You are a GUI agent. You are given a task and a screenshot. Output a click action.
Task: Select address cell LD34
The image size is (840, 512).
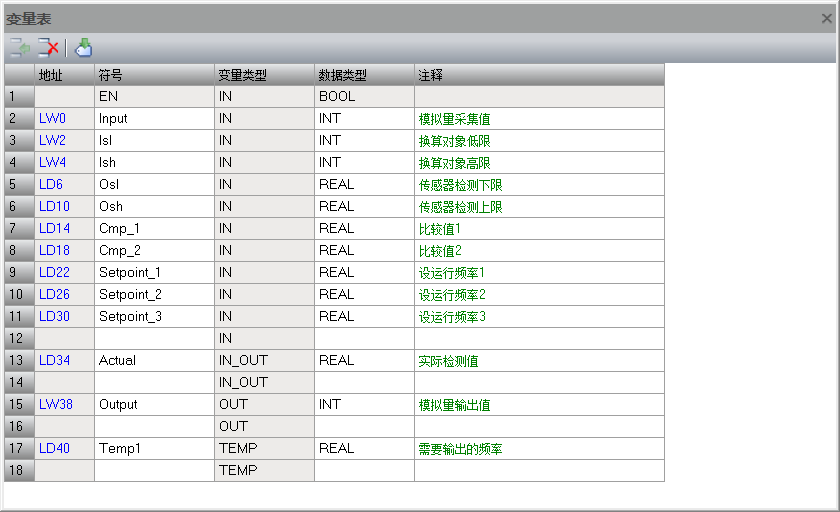[64, 360]
